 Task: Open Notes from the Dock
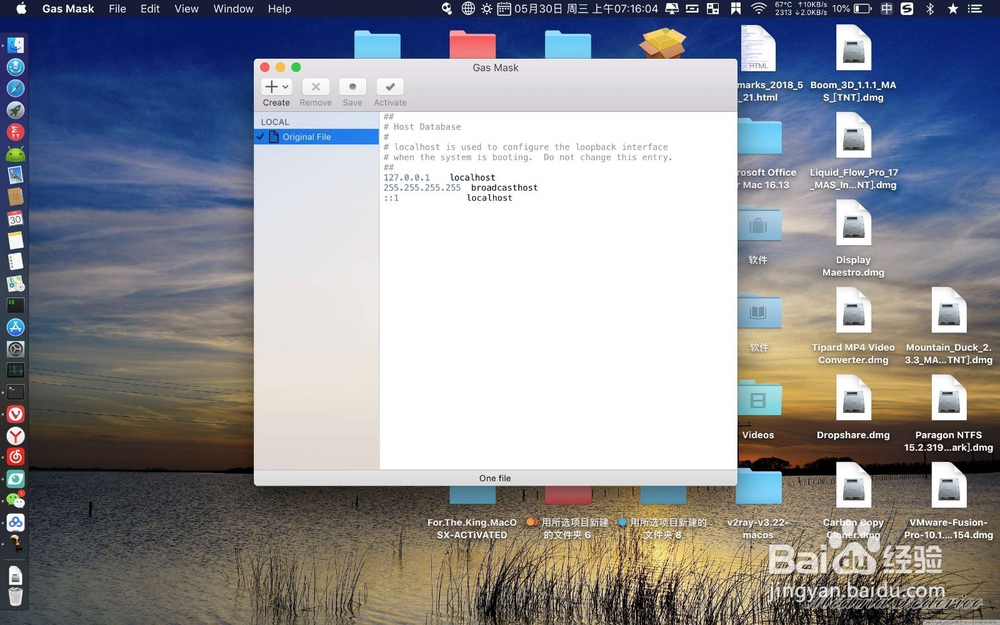coord(15,240)
